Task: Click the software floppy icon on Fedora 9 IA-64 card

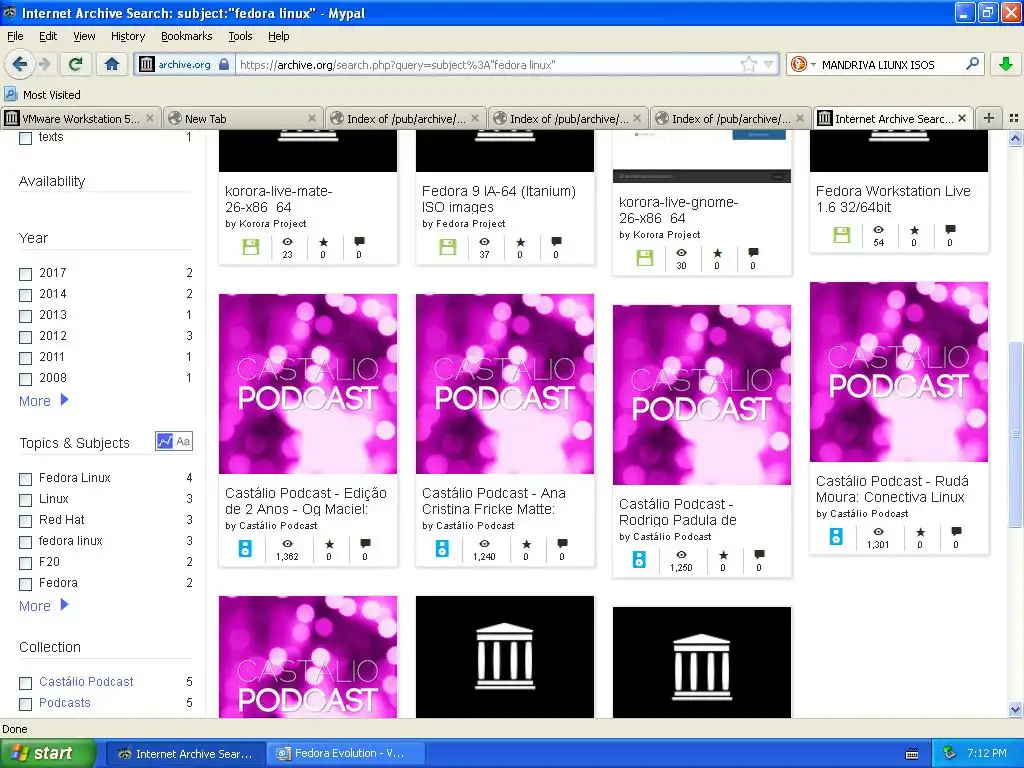Action: click(x=447, y=247)
